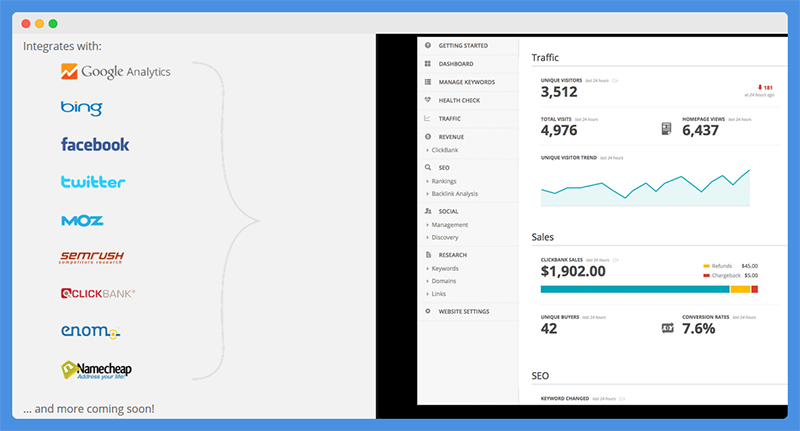Click the Homepage Views document icon
Image resolution: width=800 pixels, height=431 pixels.
coord(666,129)
